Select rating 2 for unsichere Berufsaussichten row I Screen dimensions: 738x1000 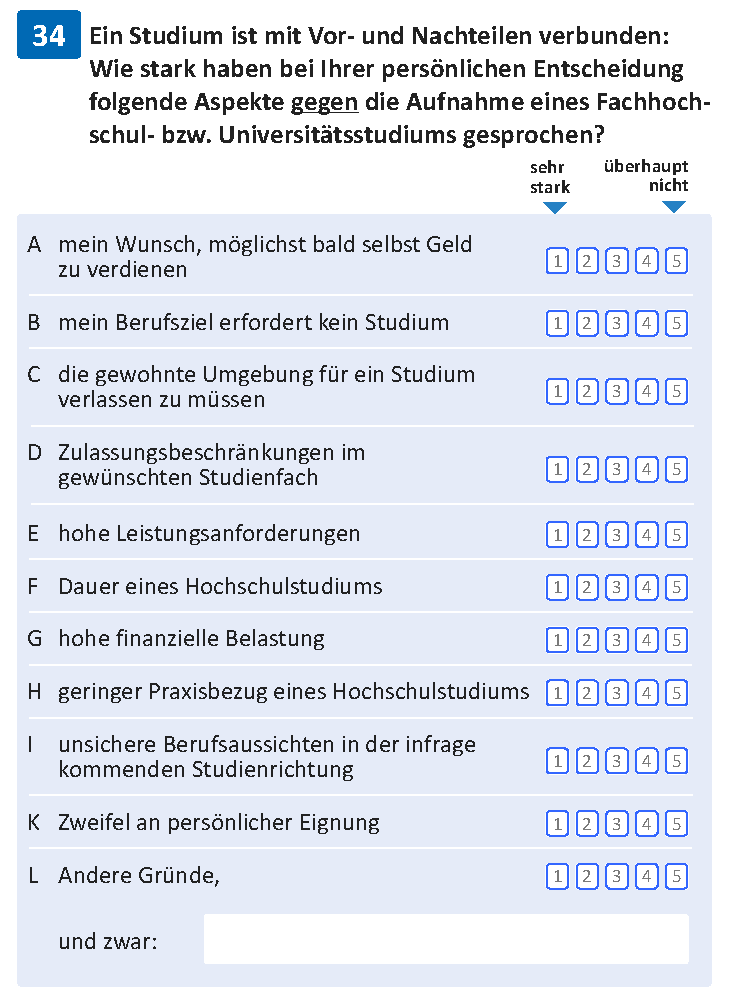point(587,761)
